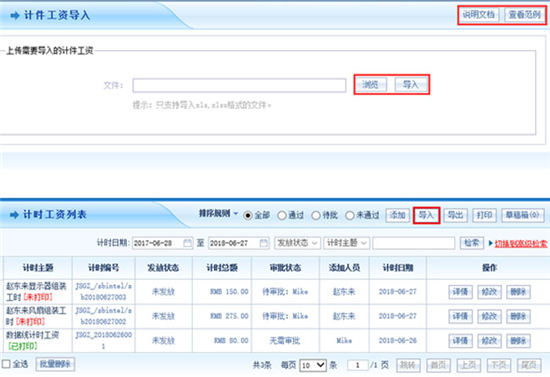Click the 计时总额 column header
The image size is (550, 377).
222,268
